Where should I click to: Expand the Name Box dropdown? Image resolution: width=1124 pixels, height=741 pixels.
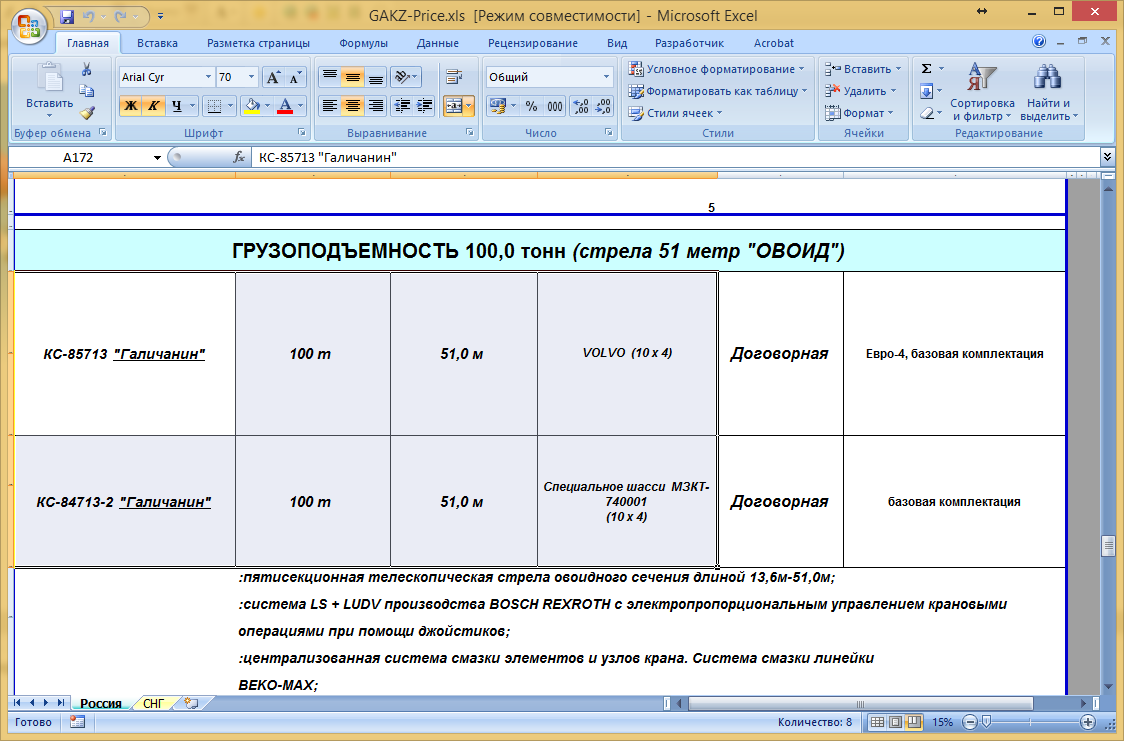pyautogui.click(x=157, y=158)
